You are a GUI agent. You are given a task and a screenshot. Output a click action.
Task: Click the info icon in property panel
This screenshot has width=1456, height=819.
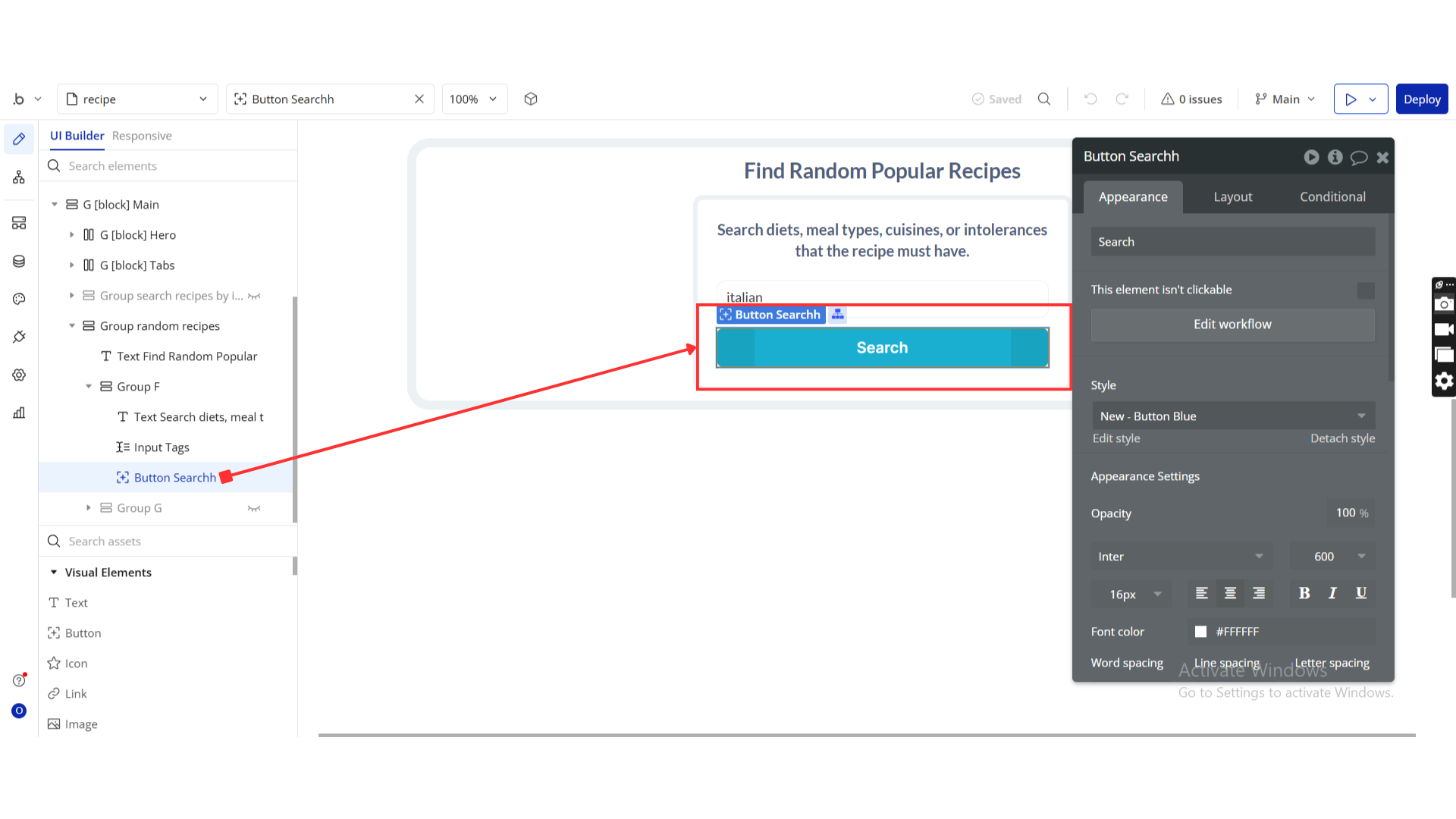1335,157
